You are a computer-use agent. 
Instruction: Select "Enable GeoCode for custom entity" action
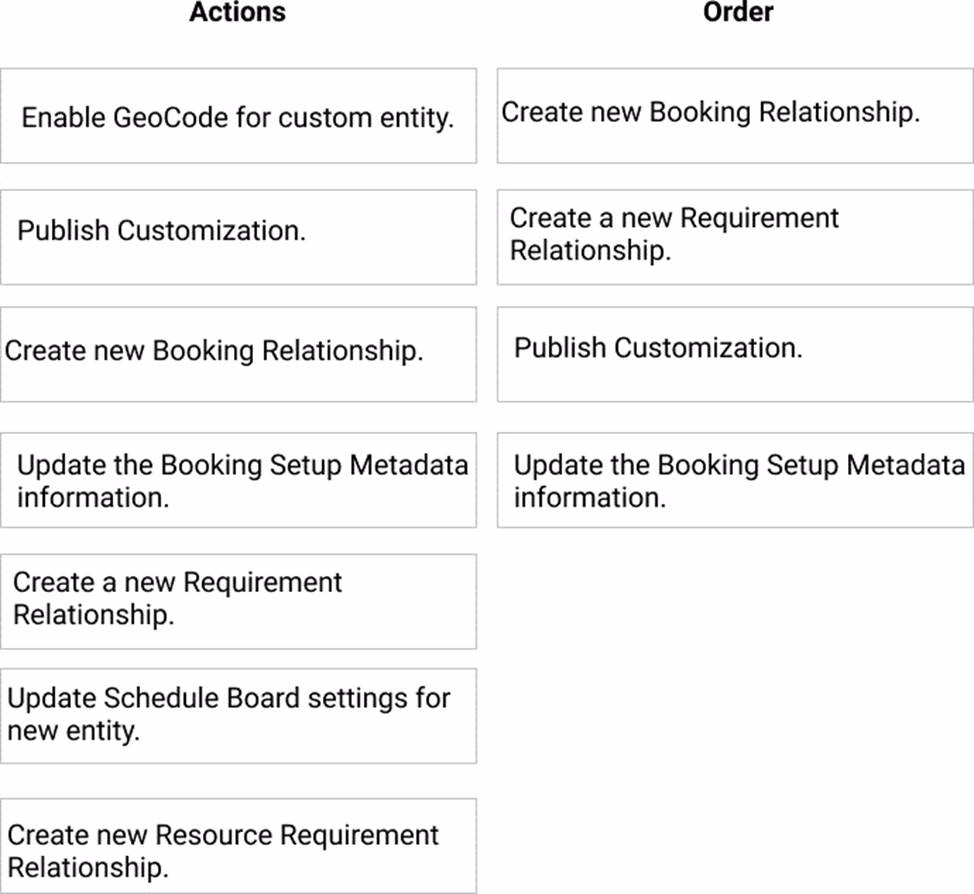(238, 117)
